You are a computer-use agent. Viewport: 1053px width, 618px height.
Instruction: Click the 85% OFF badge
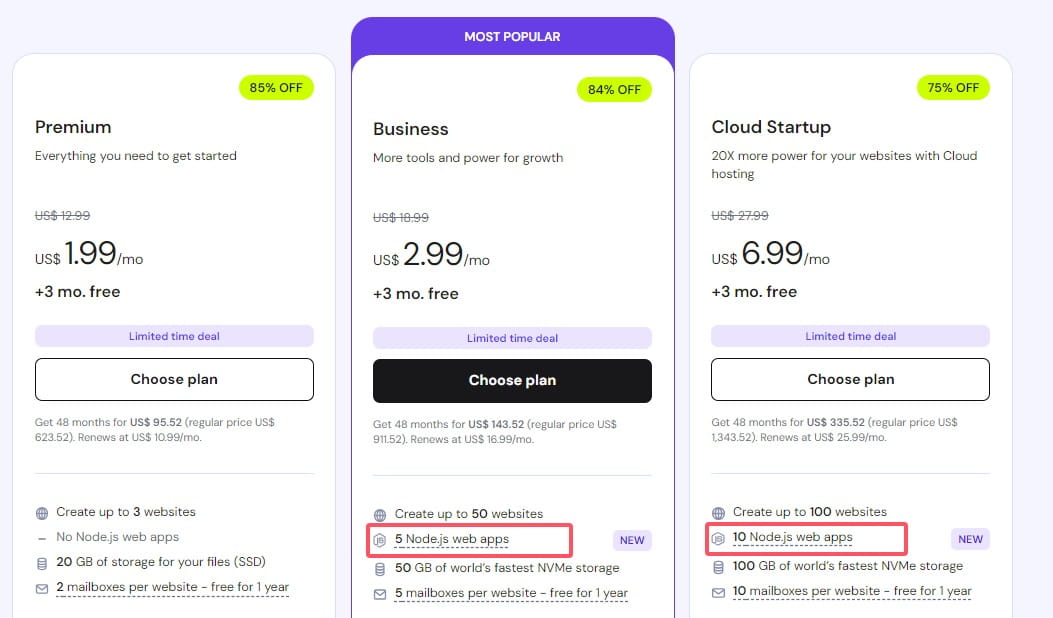pos(276,88)
